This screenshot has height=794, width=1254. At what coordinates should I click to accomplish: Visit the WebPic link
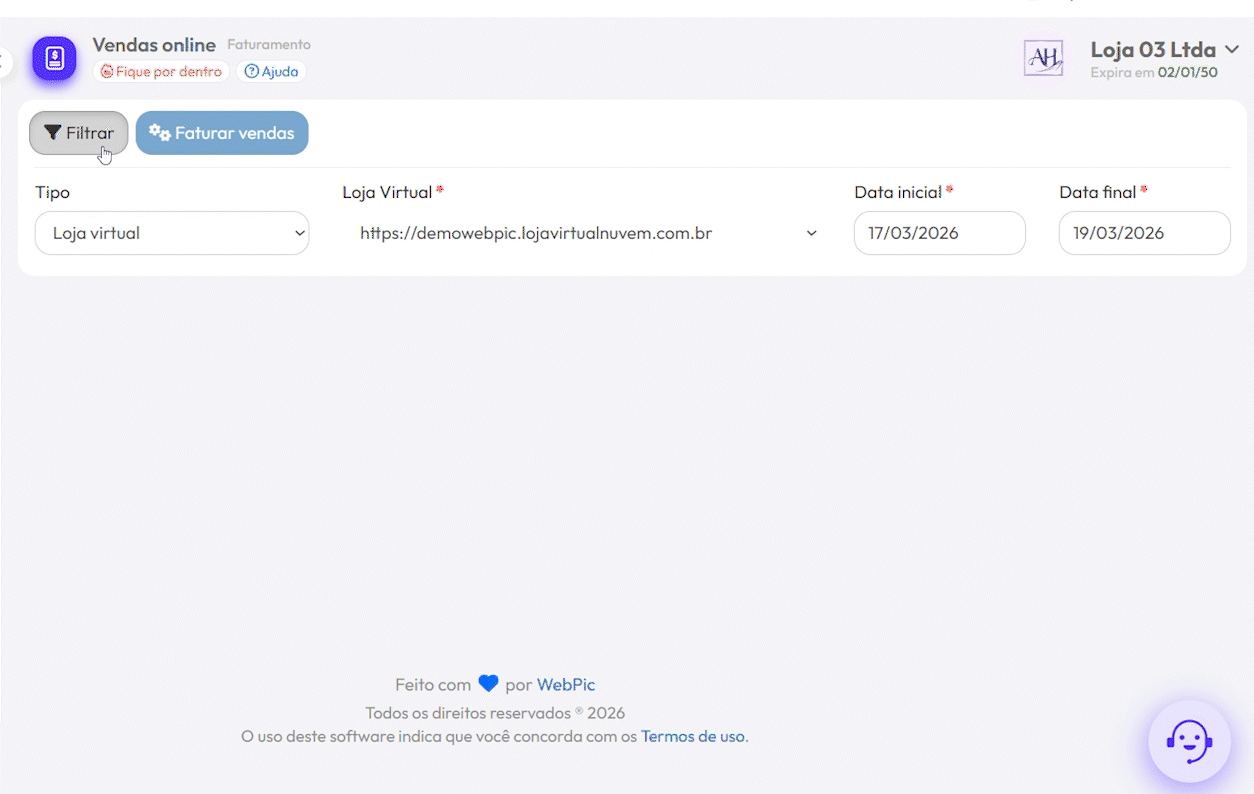click(566, 684)
